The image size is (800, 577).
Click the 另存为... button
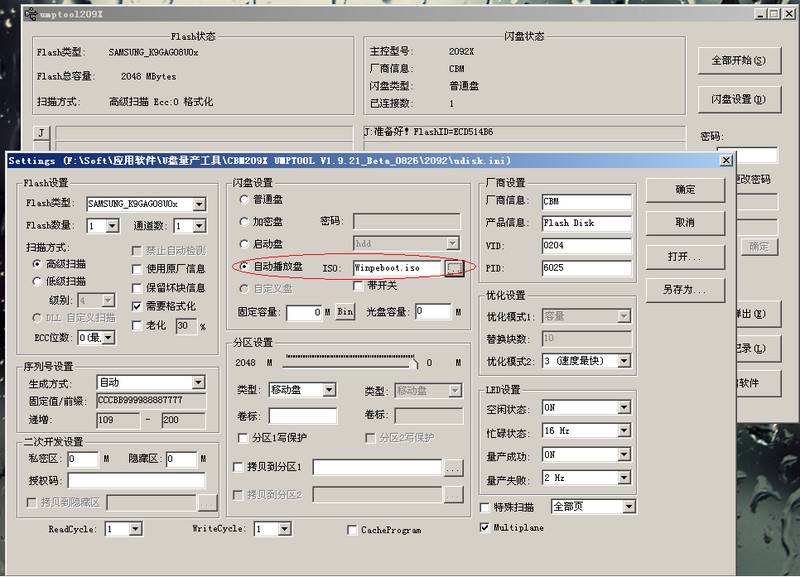click(x=685, y=290)
